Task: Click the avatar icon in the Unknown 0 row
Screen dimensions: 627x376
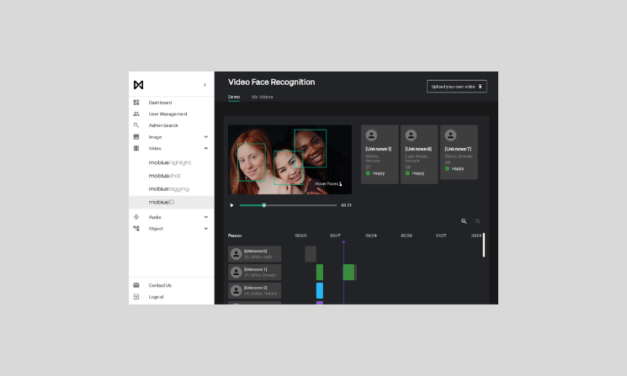Action: tap(236, 254)
